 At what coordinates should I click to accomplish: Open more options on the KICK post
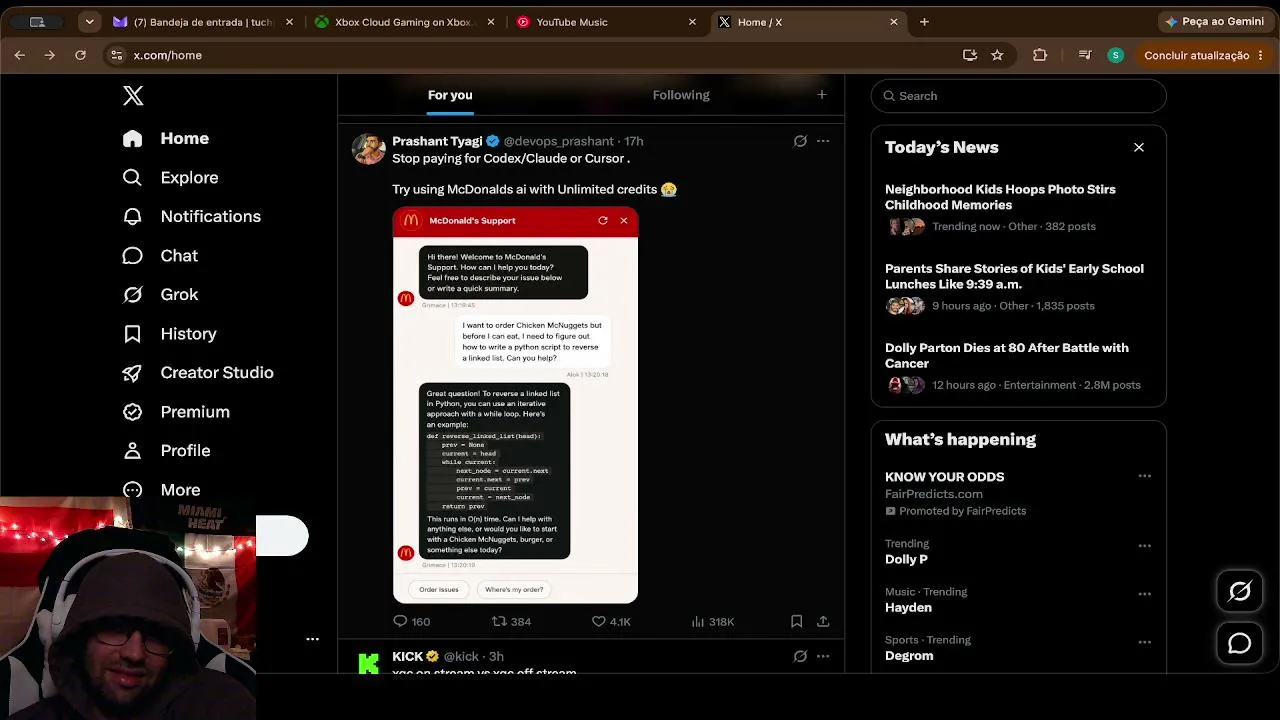(x=823, y=656)
